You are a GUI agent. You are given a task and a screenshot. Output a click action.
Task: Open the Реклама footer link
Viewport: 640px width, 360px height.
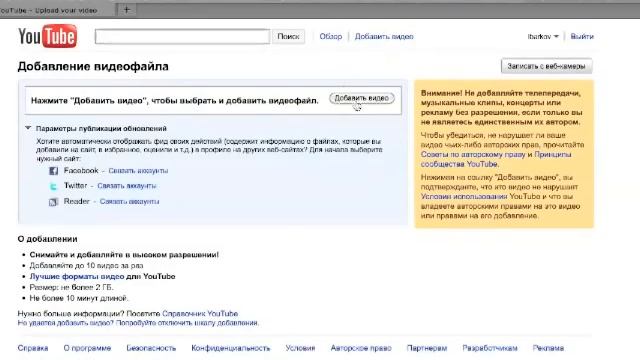click(x=548, y=348)
